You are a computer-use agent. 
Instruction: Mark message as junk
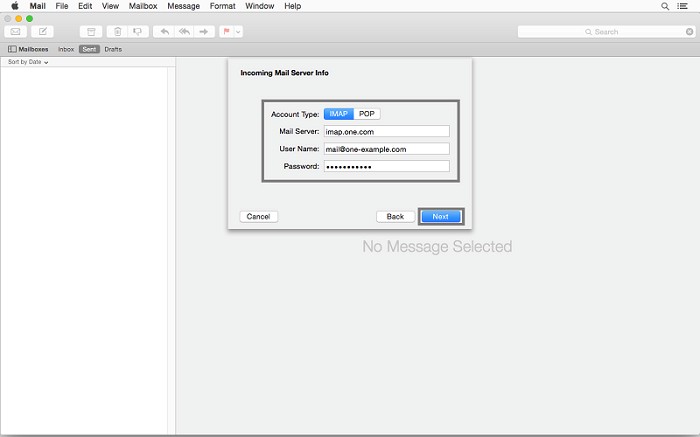coord(138,32)
